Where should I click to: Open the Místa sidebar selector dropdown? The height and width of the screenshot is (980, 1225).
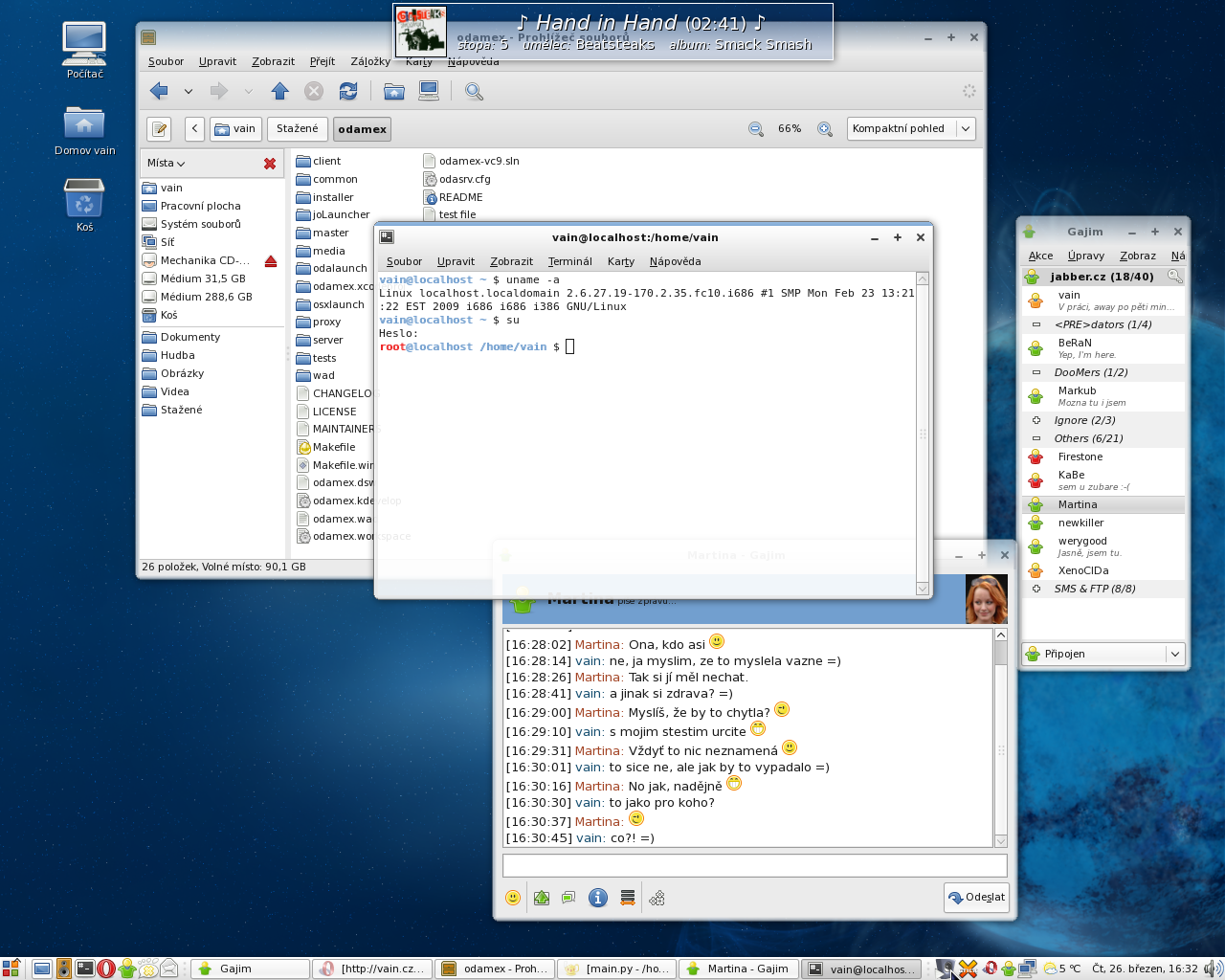167,164
